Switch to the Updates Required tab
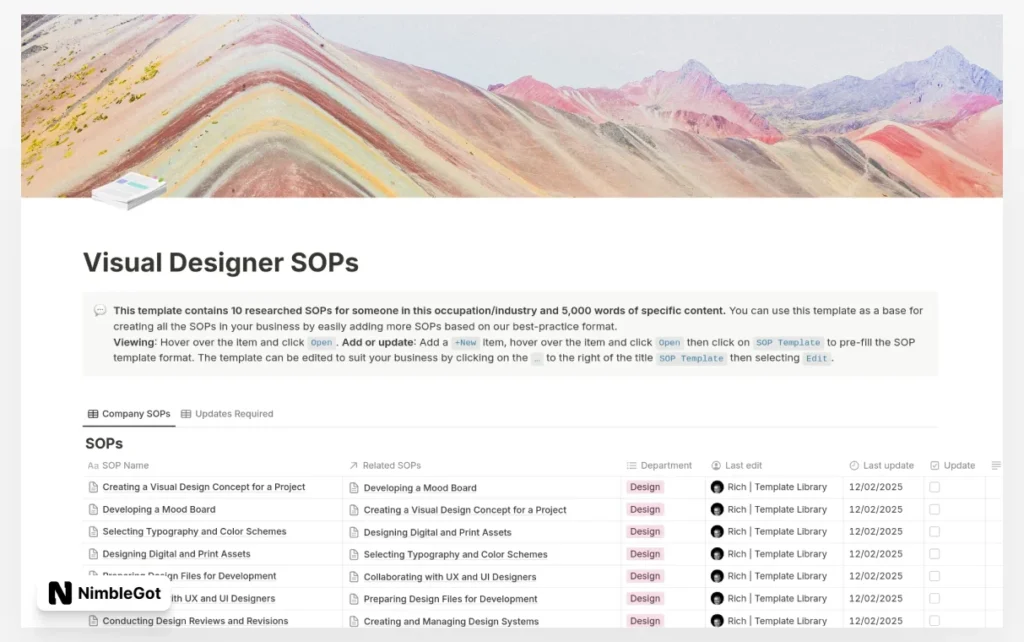This screenshot has height=642, width=1024. point(227,413)
